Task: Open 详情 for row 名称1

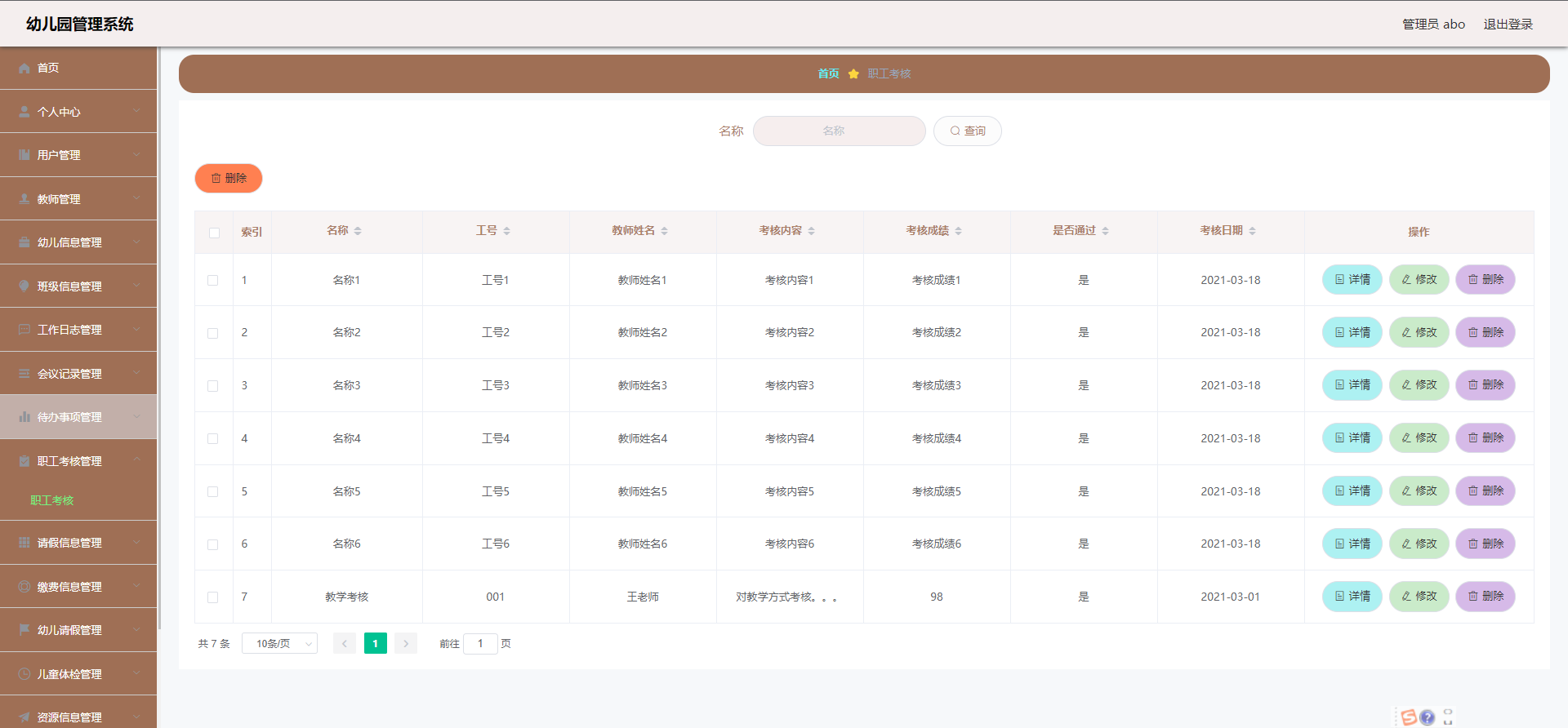Action: pyautogui.click(x=1352, y=279)
